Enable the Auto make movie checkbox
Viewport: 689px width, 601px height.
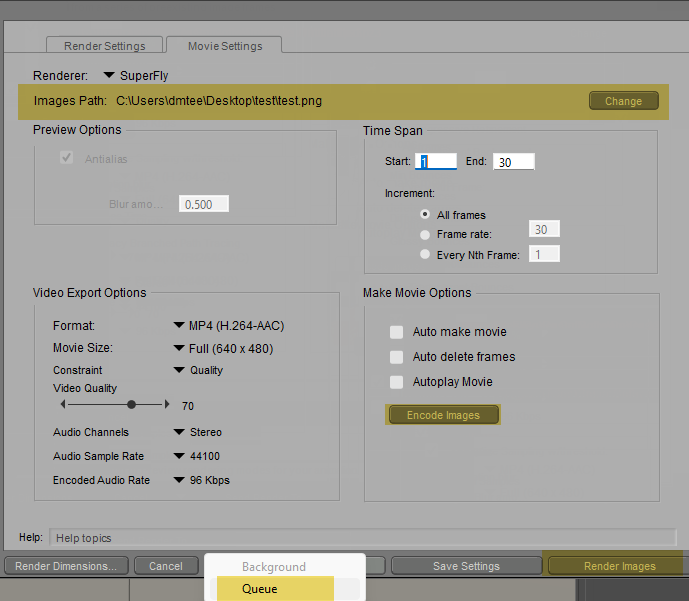pos(397,332)
